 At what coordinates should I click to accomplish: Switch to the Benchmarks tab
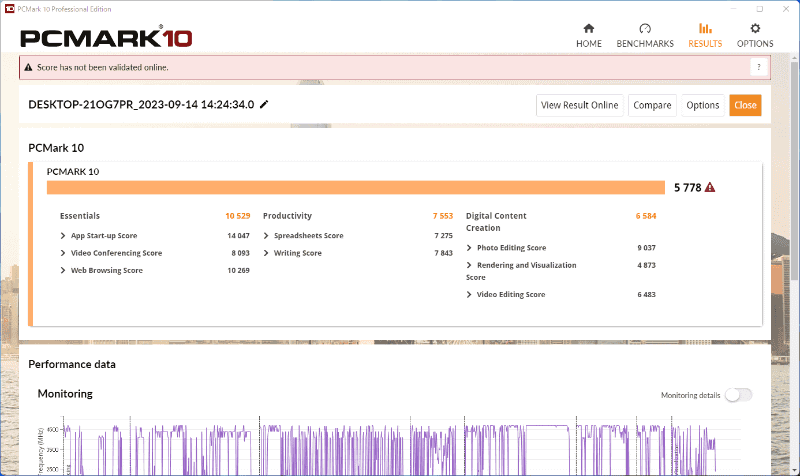(x=645, y=36)
